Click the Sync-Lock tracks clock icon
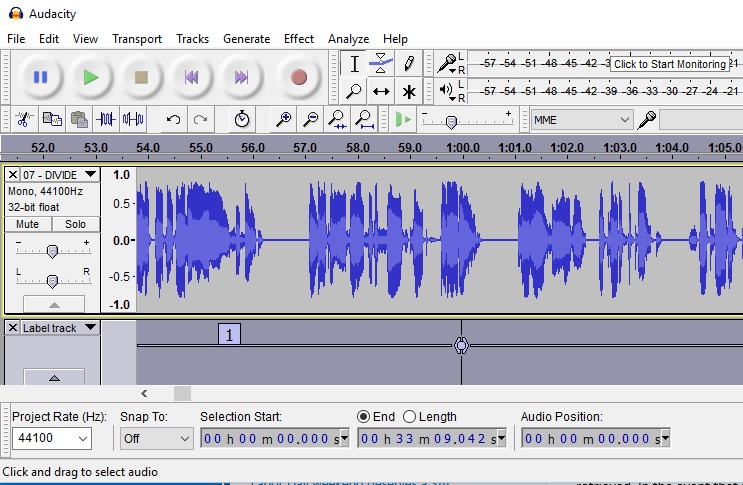The height and width of the screenshot is (485, 743). pos(242,119)
